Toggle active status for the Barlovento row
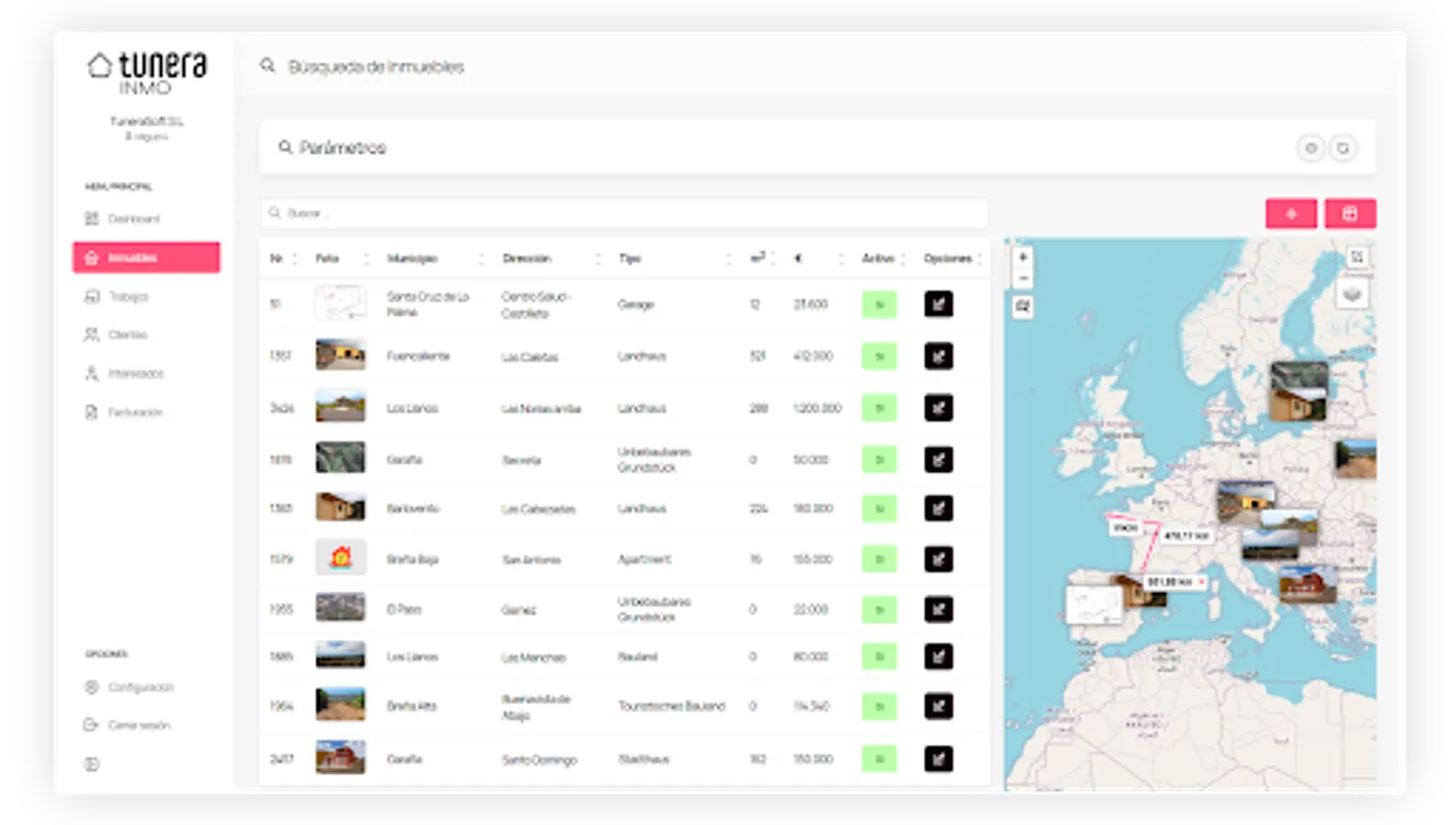This screenshot has width=1456, height=825. click(880, 508)
